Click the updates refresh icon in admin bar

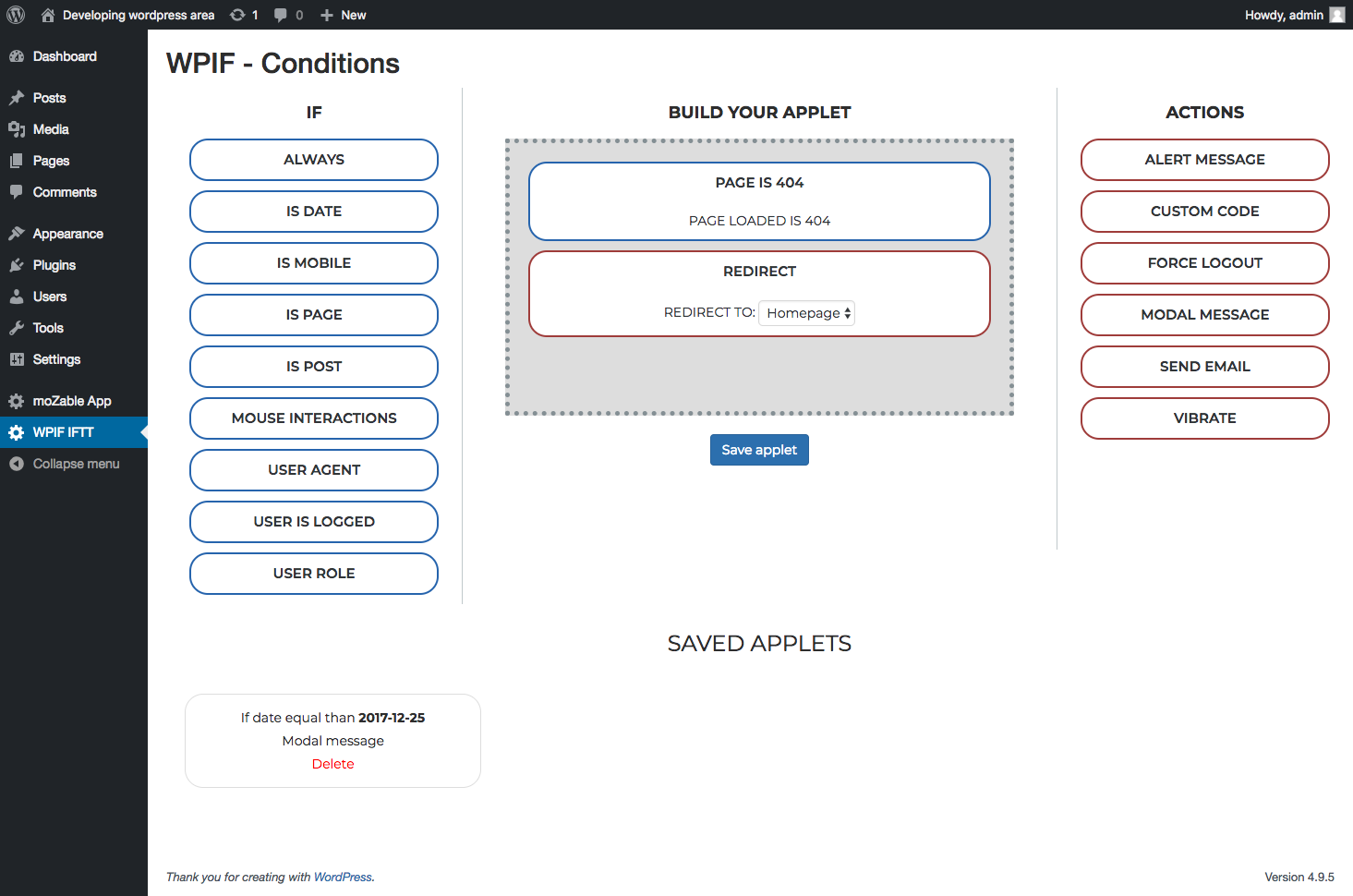coord(237,14)
